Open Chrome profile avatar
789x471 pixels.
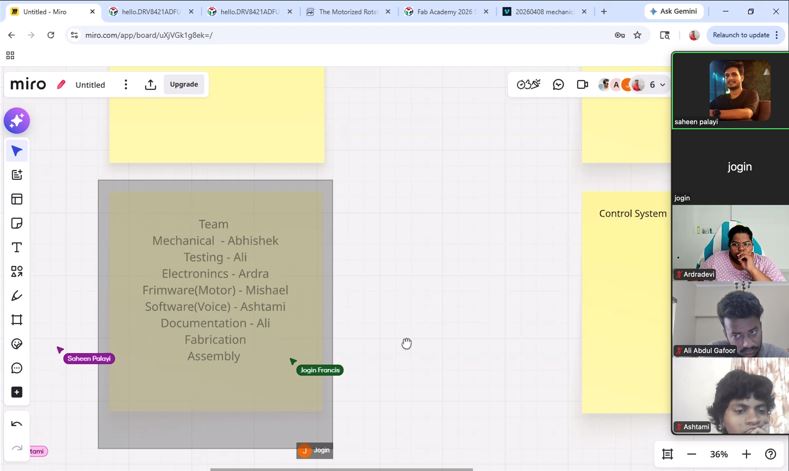pos(694,35)
